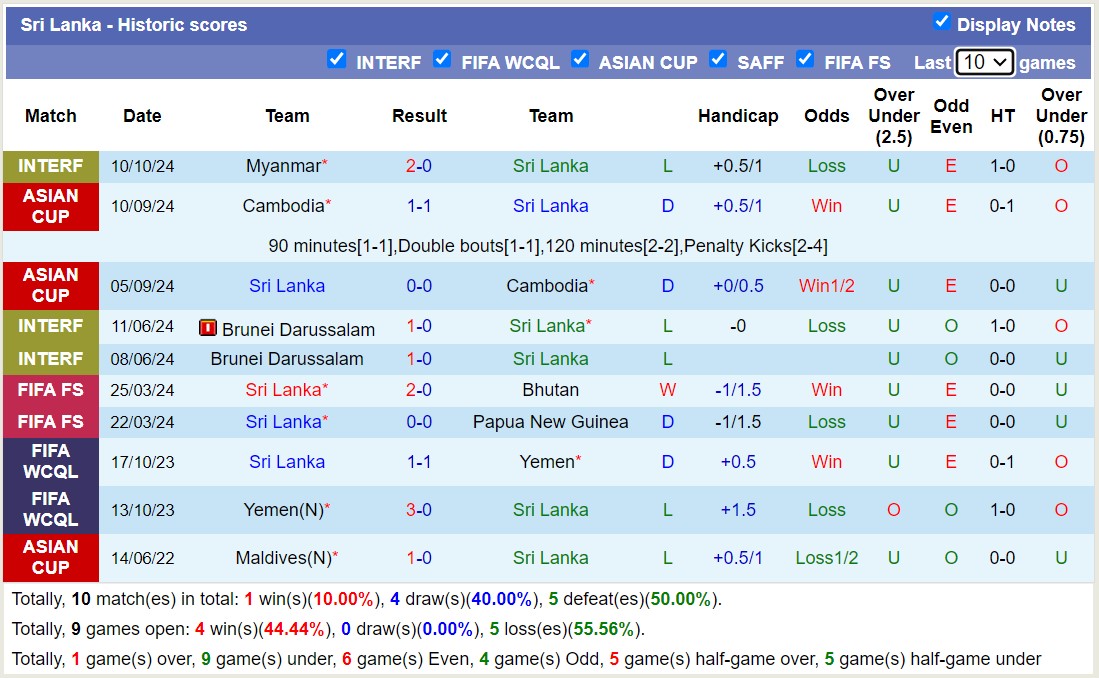Select INTERF league label on 10/10/24 row
The height and width of the screenshot is (678, 1099).
click(x=51, y=166)
